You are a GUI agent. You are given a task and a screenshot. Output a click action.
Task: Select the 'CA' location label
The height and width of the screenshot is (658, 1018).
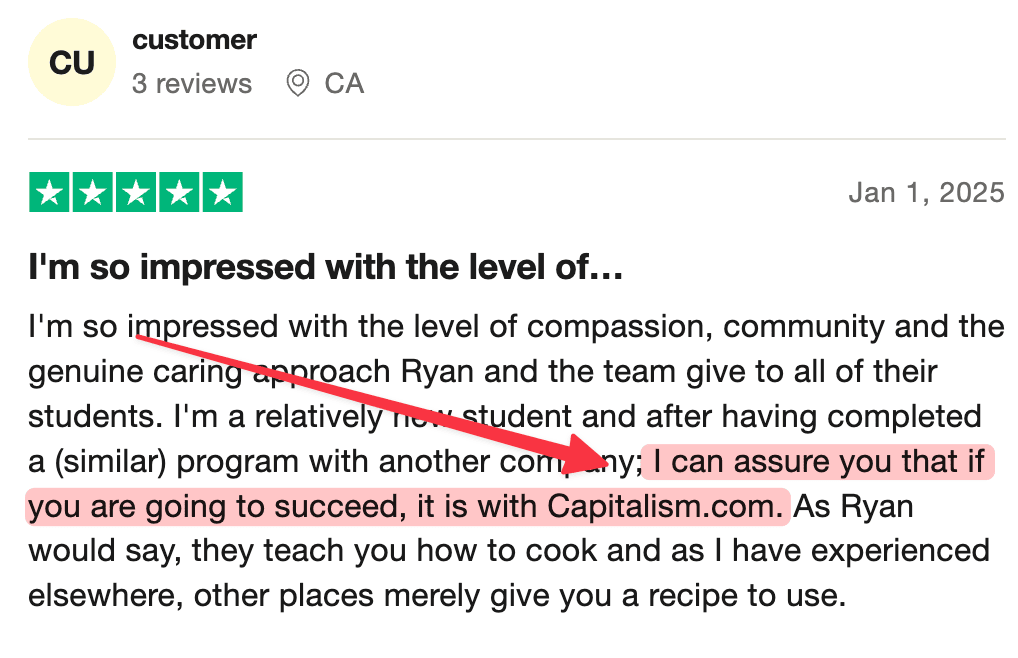click(344, 83)
